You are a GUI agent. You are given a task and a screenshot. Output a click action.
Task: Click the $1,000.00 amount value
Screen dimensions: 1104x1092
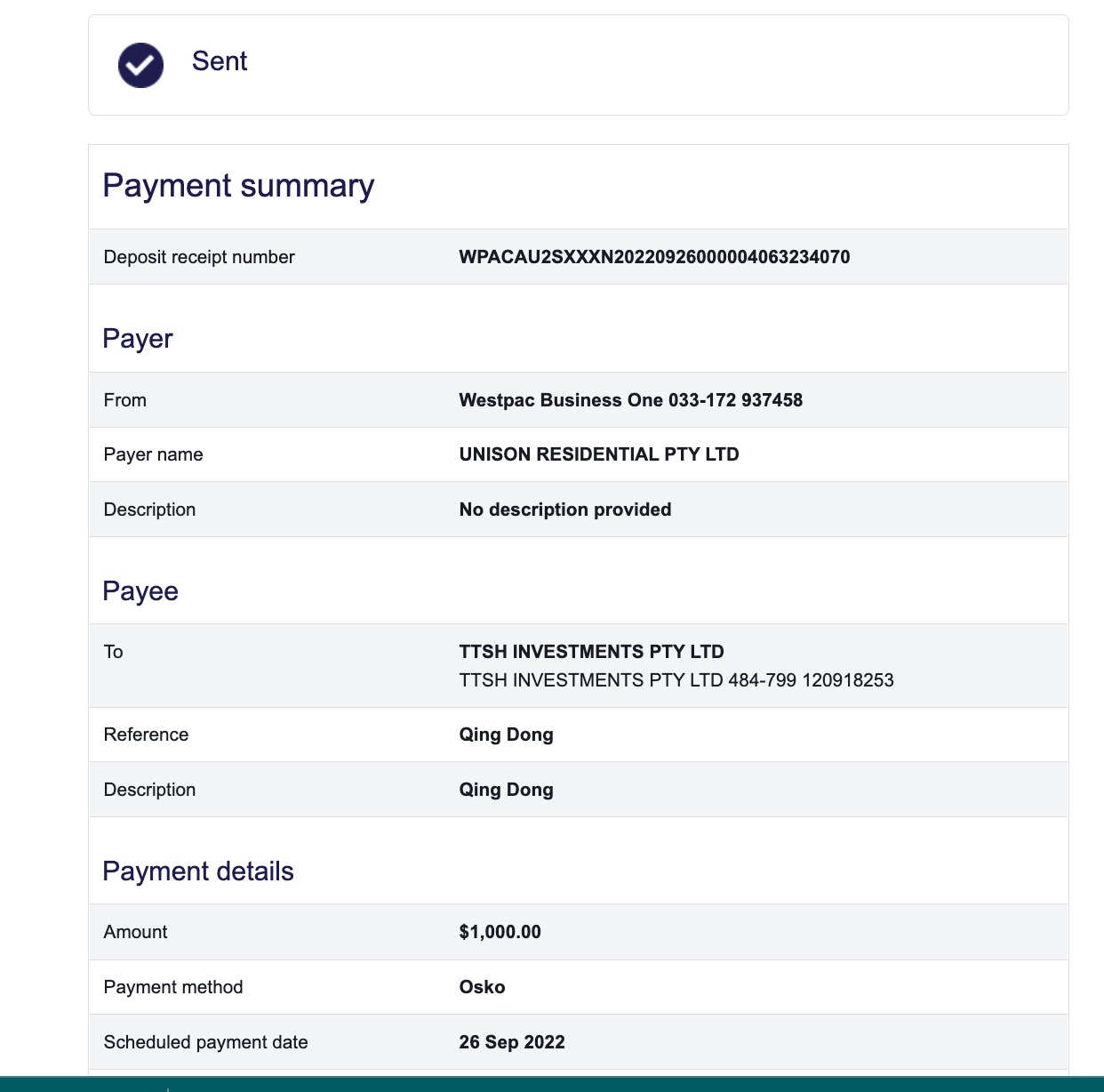(x=500, y=932)
